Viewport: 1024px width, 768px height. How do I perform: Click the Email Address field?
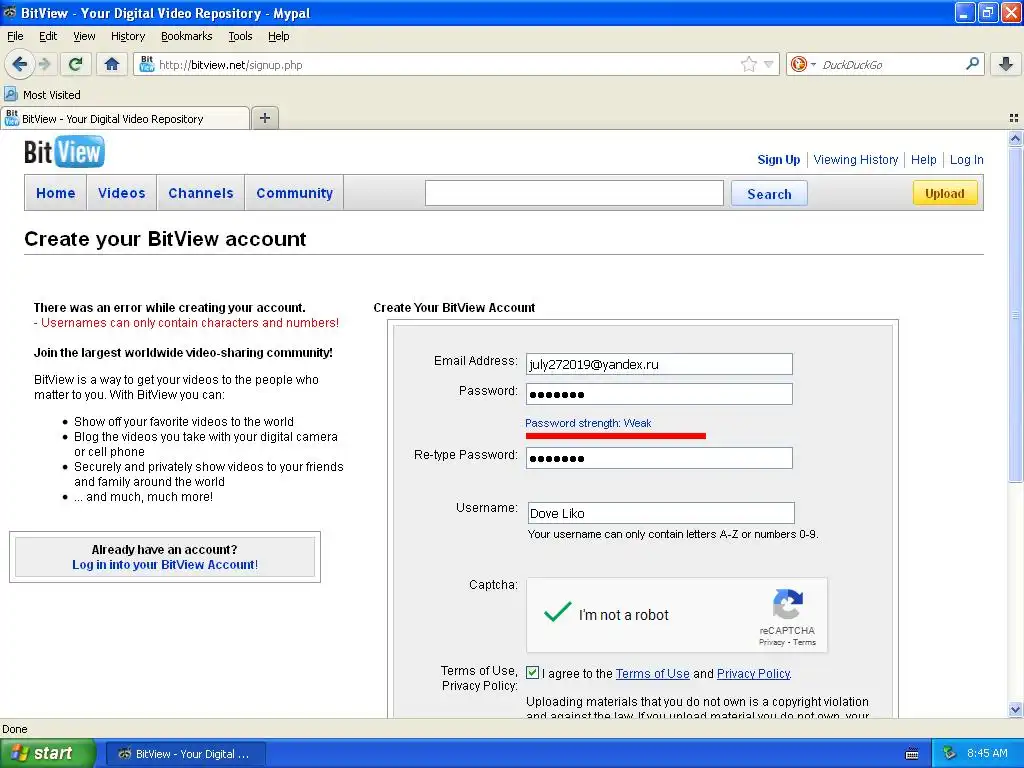(659, 364)
